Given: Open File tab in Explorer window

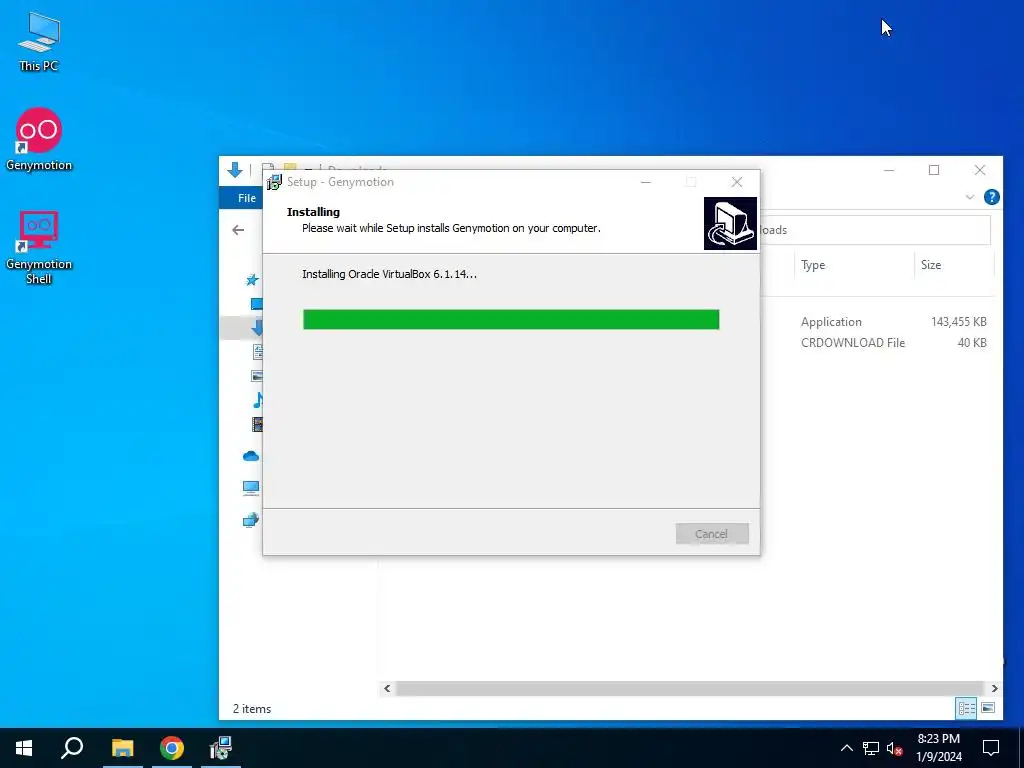Looking at the screenshot, I should (246, 198).
